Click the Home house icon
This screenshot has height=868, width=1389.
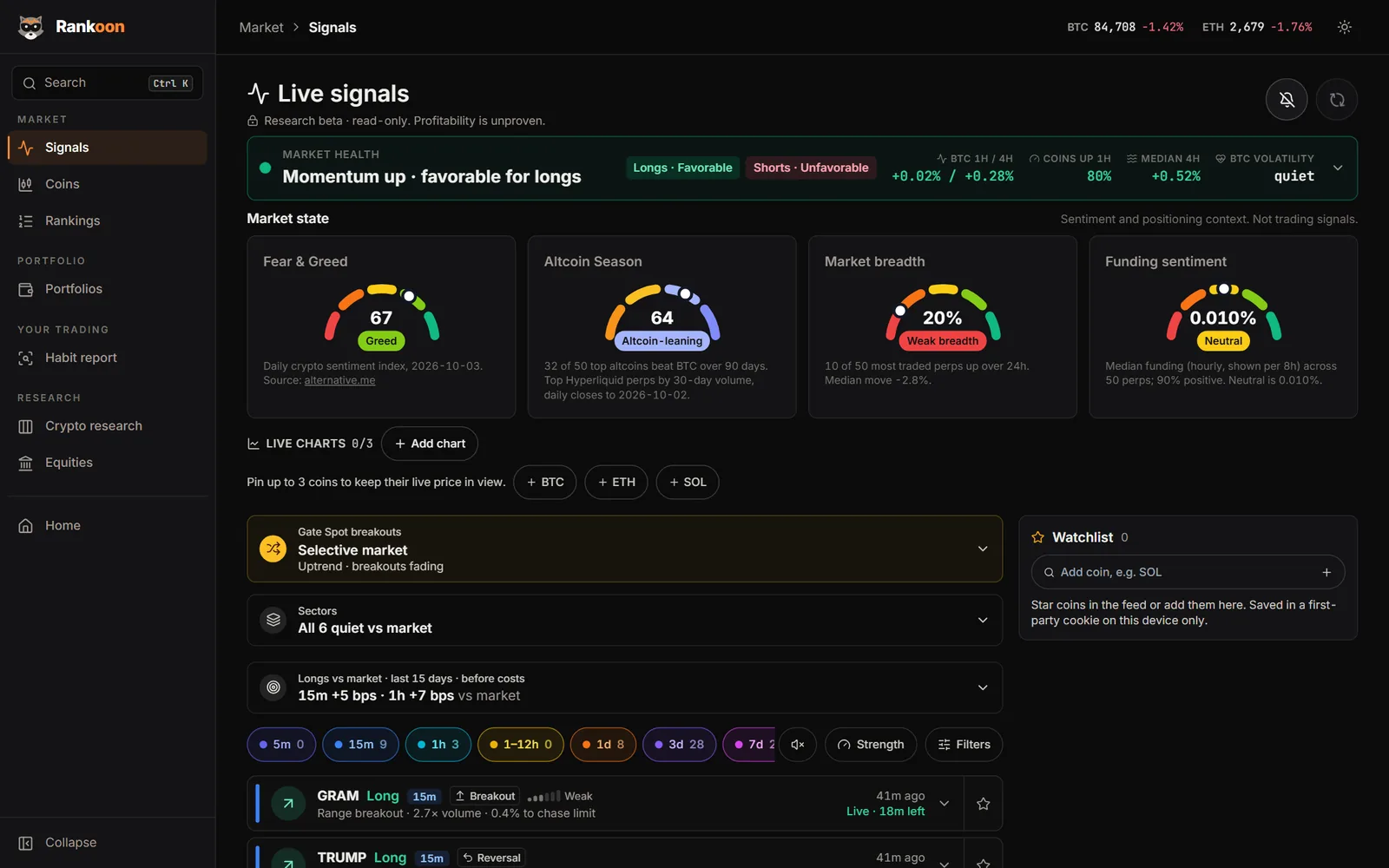click(26, 525)
